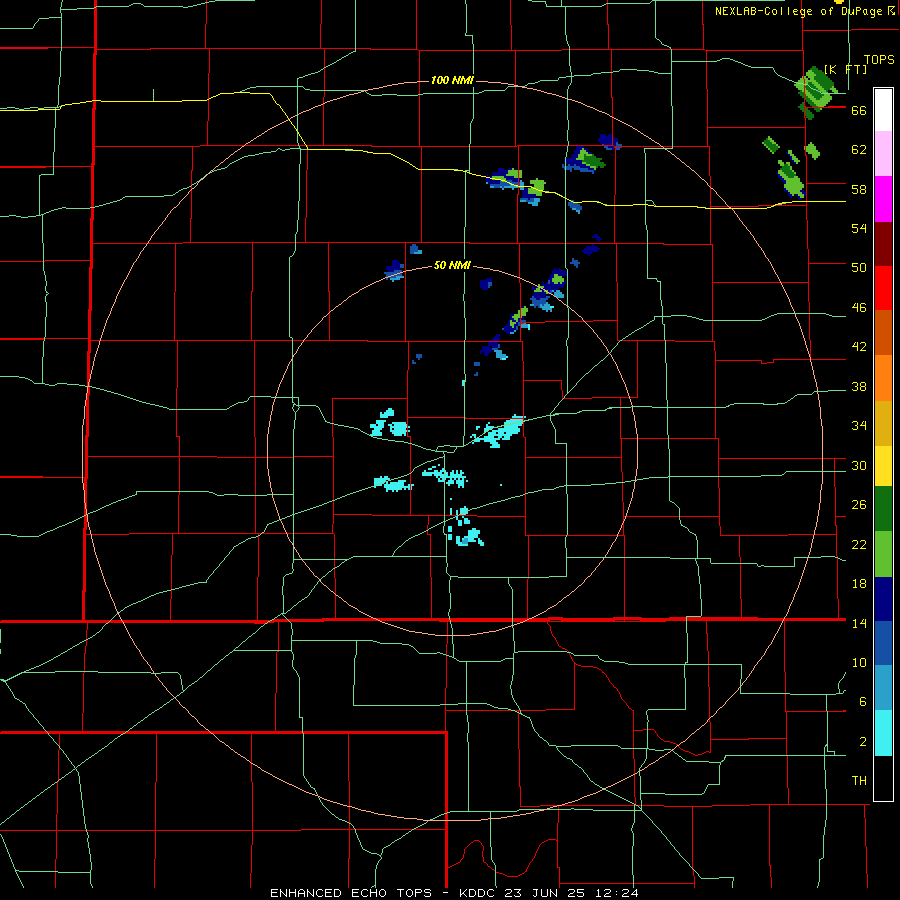The height and width of the screenshot is (900, 900).
Task: Click the dark orange swatch between 46 and 42
Action: (x=883, y=333)
